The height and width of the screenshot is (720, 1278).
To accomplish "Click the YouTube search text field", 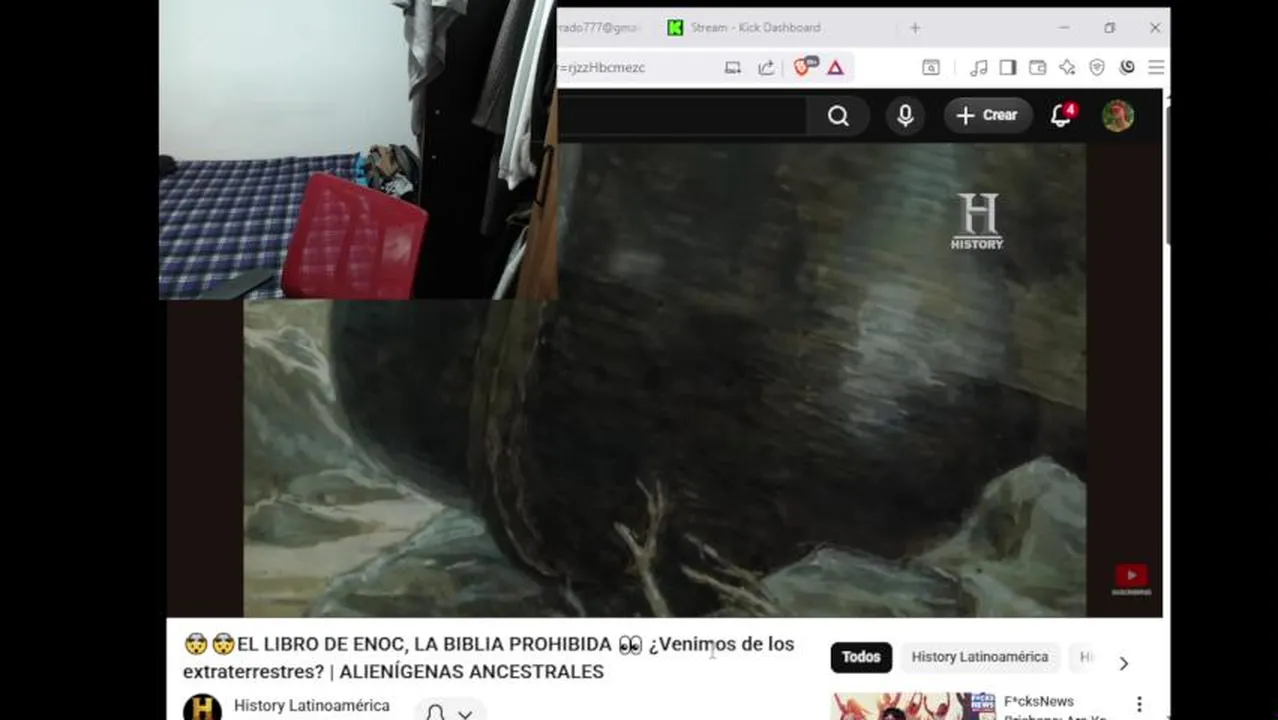I will tap(682, 116).
